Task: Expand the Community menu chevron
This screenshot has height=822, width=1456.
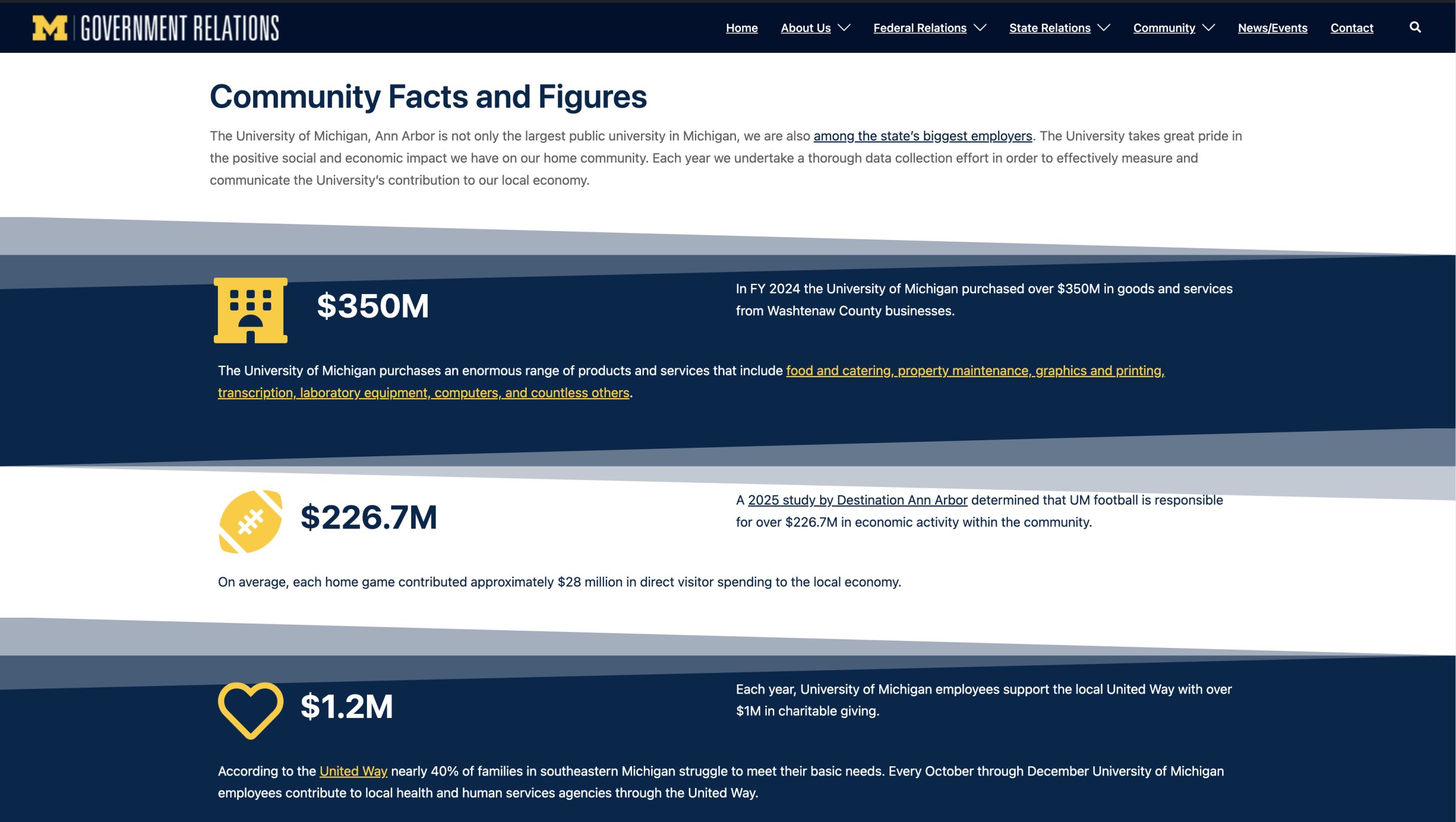Action: point(1209,28)
